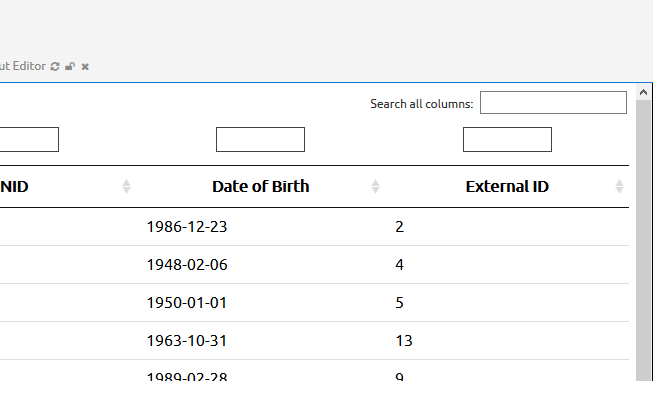Select the cell 1948-02-06

187,265
